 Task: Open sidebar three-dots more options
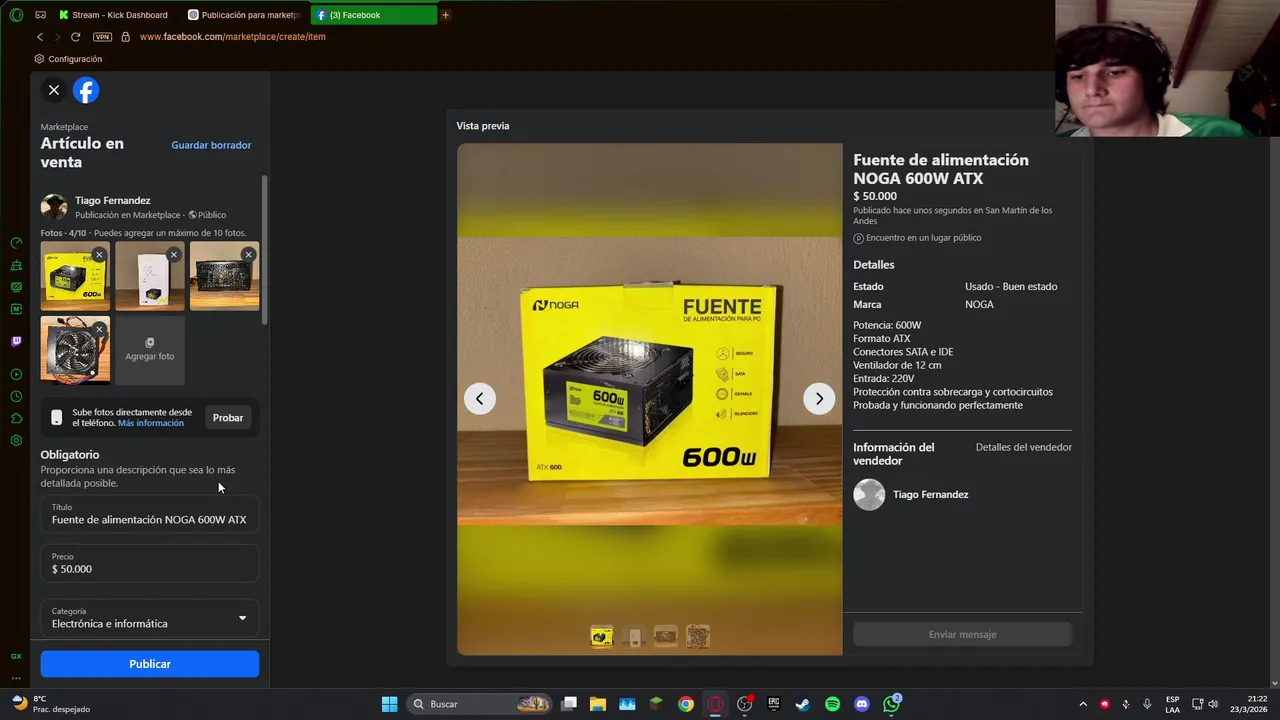pos(16,678)
